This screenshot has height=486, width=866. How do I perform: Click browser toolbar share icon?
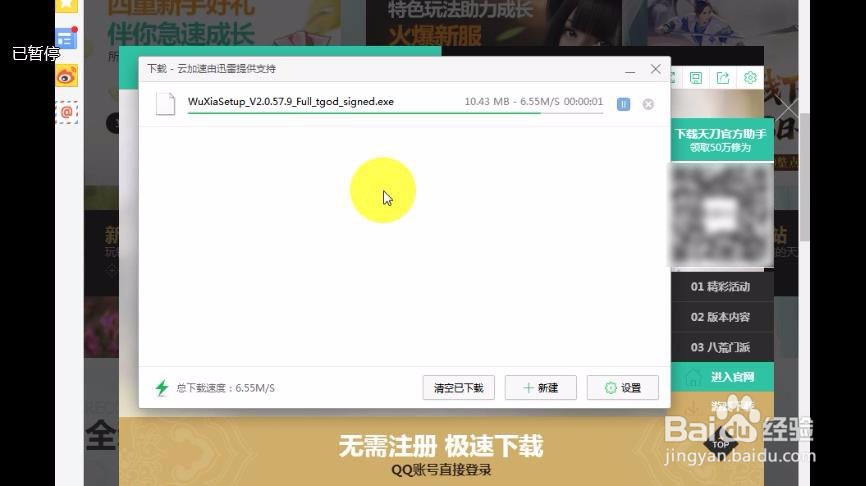coord(723,78)
